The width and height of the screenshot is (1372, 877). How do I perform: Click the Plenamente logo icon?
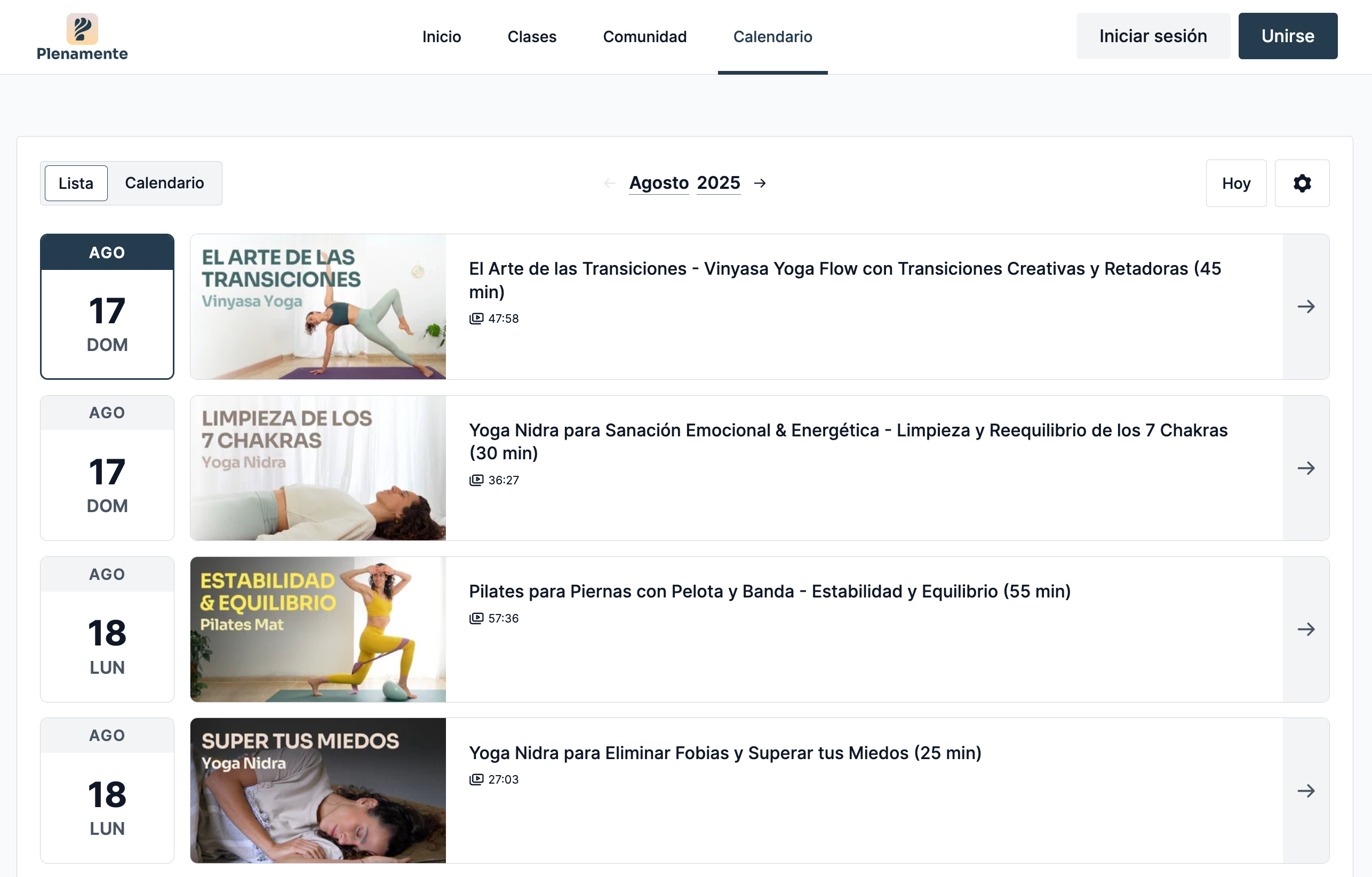[82, 28]
